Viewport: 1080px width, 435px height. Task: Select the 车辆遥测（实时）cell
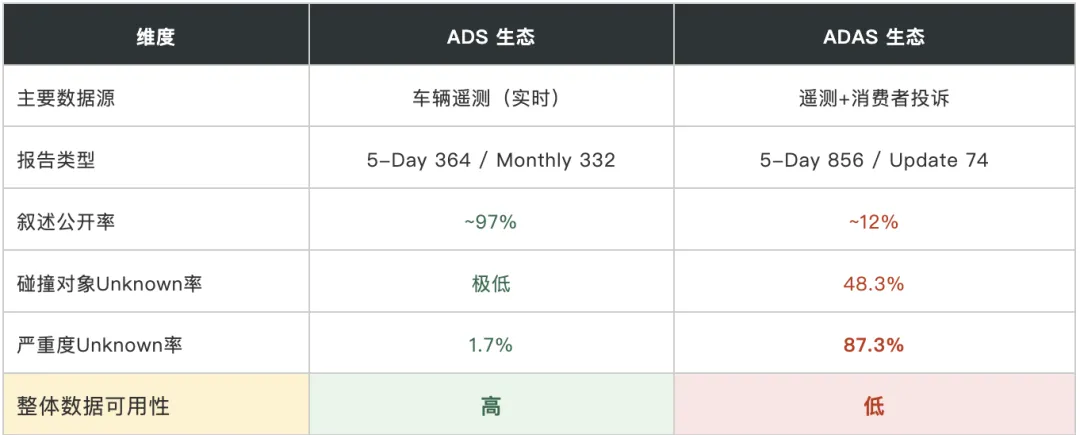click(491, 98)
